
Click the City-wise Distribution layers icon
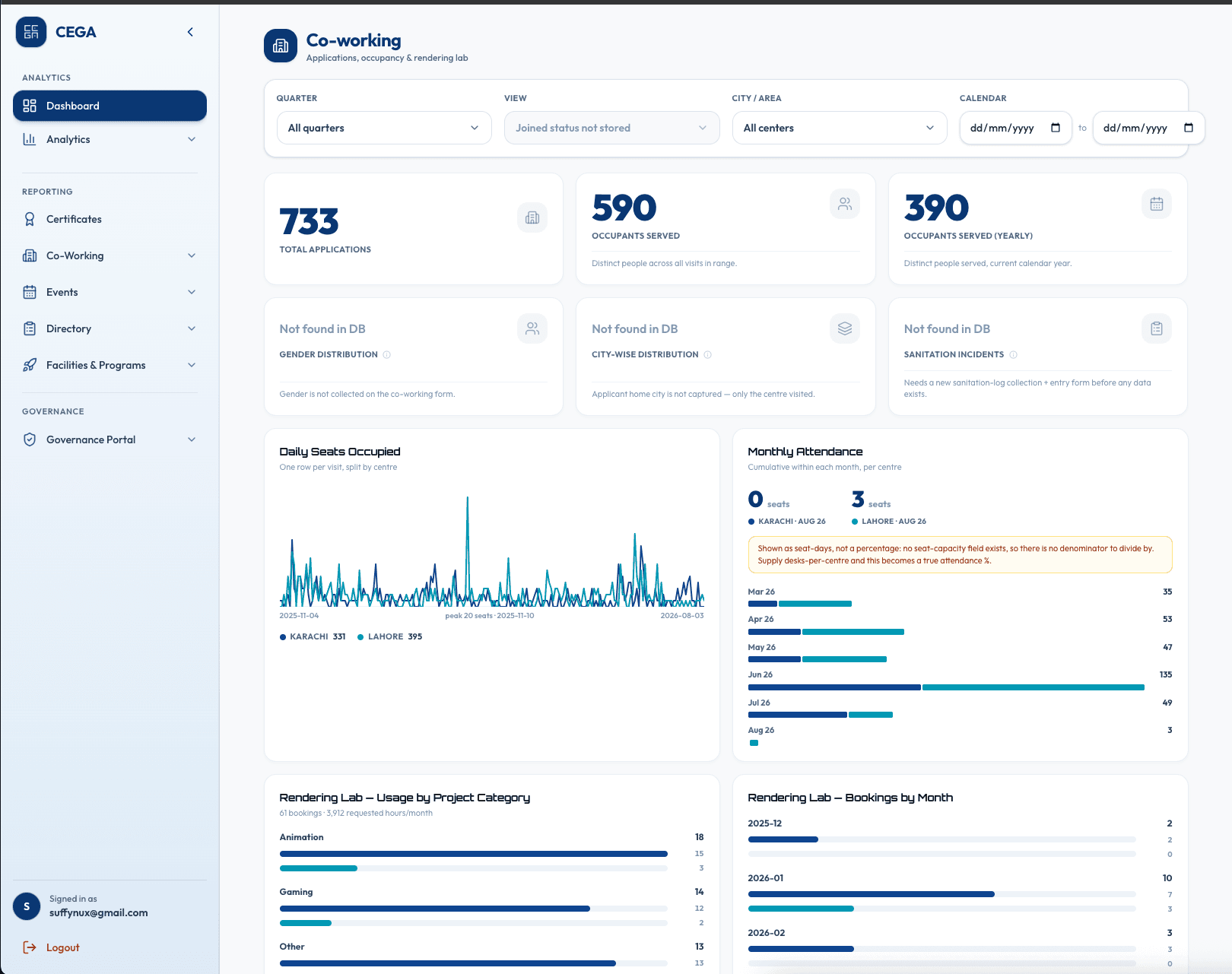tap(845, 328)
